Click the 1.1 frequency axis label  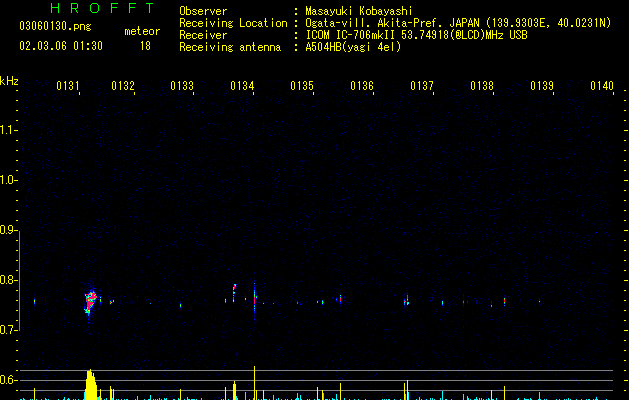pyautogui.click(x=8, y=130)
